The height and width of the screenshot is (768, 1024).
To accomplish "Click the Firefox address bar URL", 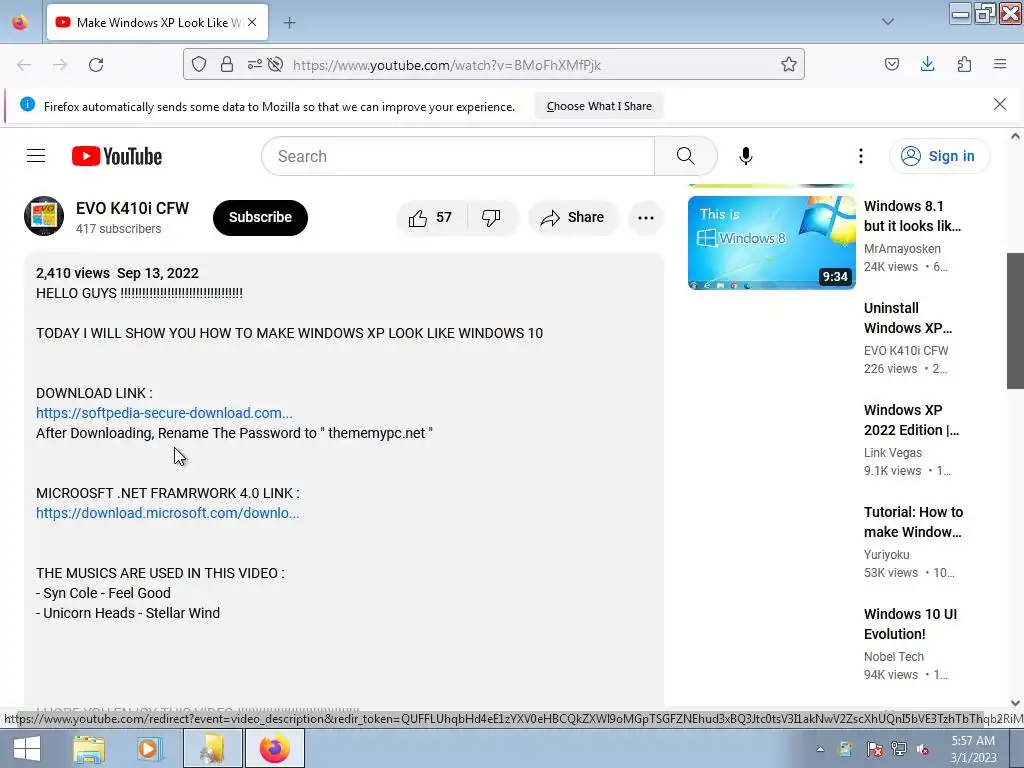I will click(x=447, y=65).
